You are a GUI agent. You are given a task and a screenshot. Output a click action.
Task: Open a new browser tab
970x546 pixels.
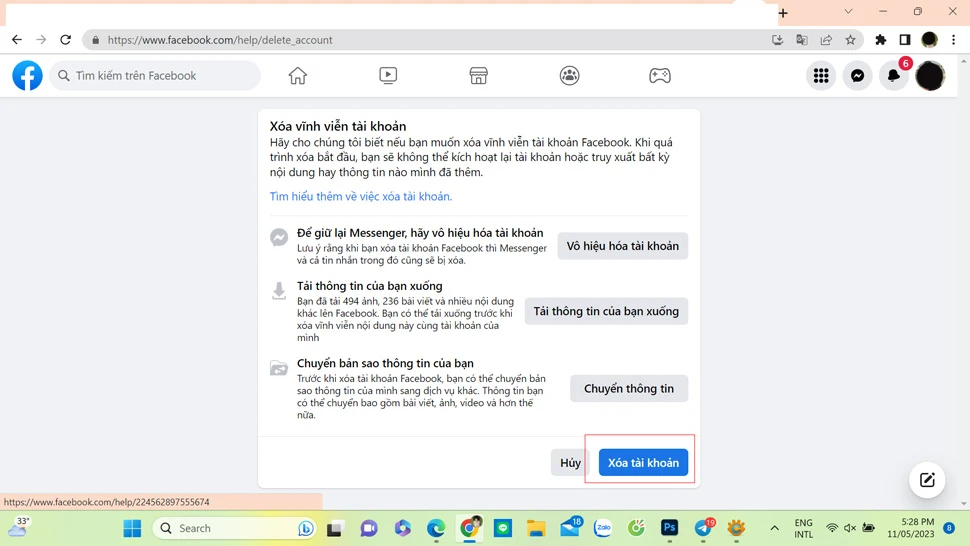click(x=783, y=13)
